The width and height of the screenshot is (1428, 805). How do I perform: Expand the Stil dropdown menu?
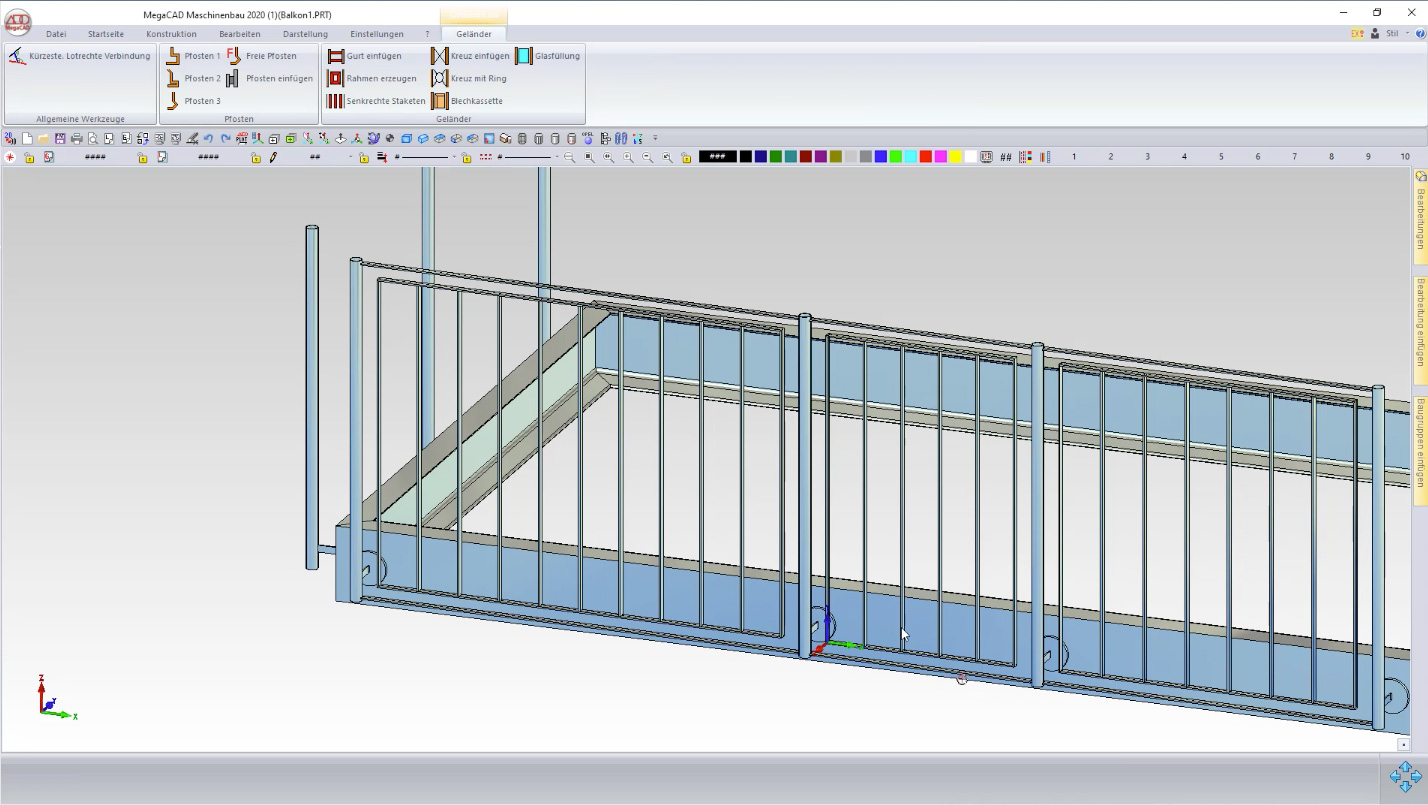tap(1407, 34)
